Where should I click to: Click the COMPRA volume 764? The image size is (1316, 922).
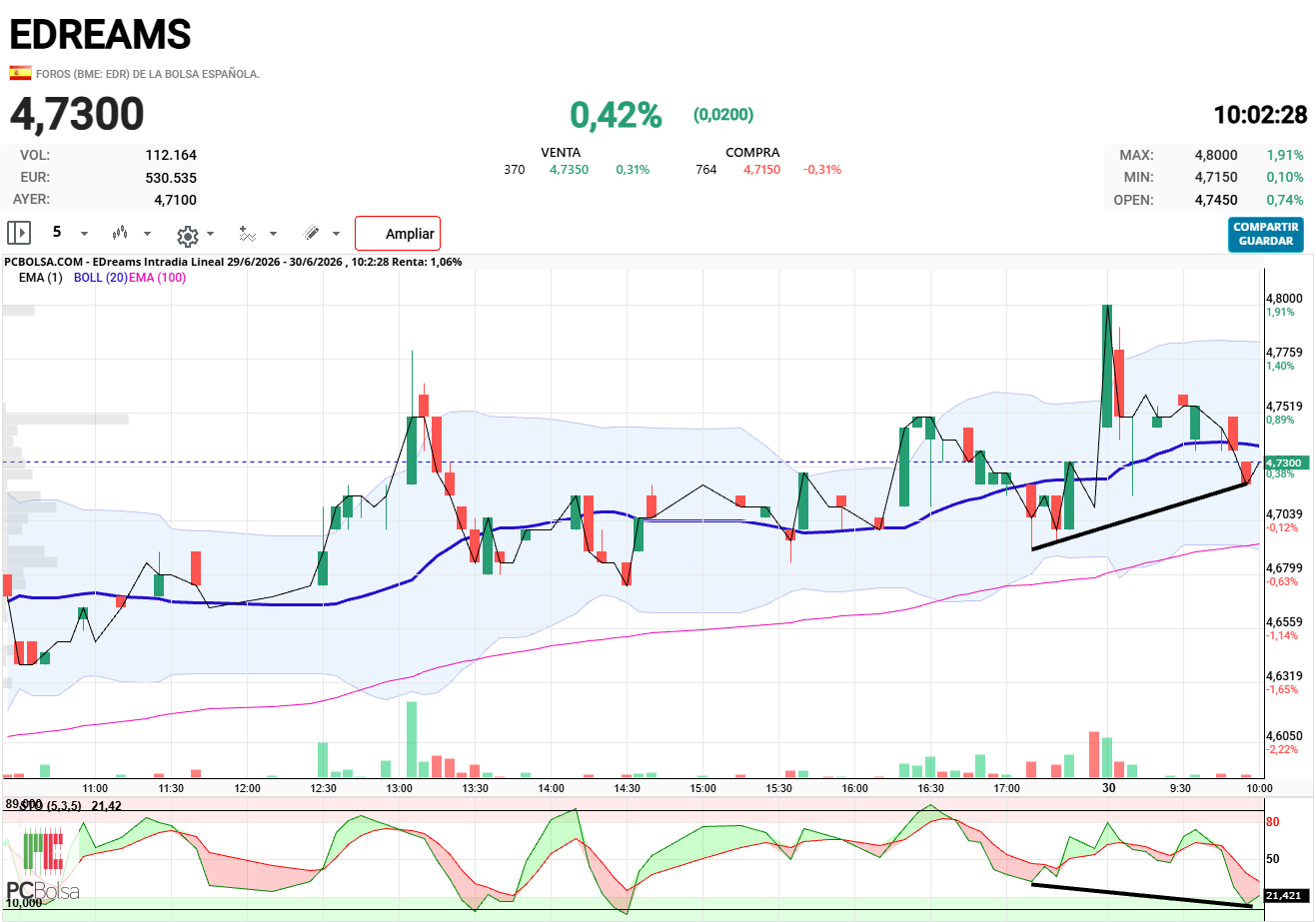point(706,170)
